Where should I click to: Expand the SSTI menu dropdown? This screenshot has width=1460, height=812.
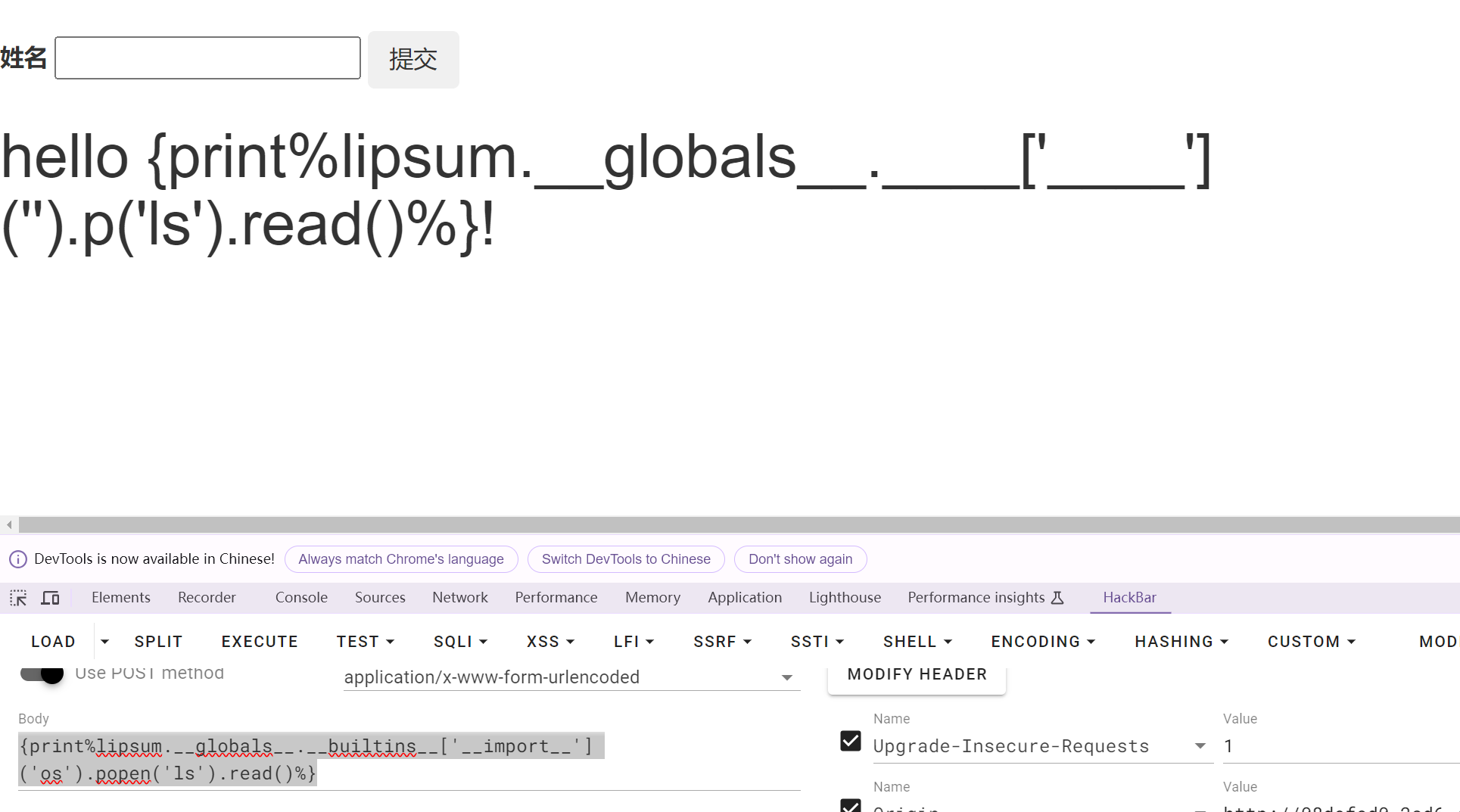coord(817,642)
